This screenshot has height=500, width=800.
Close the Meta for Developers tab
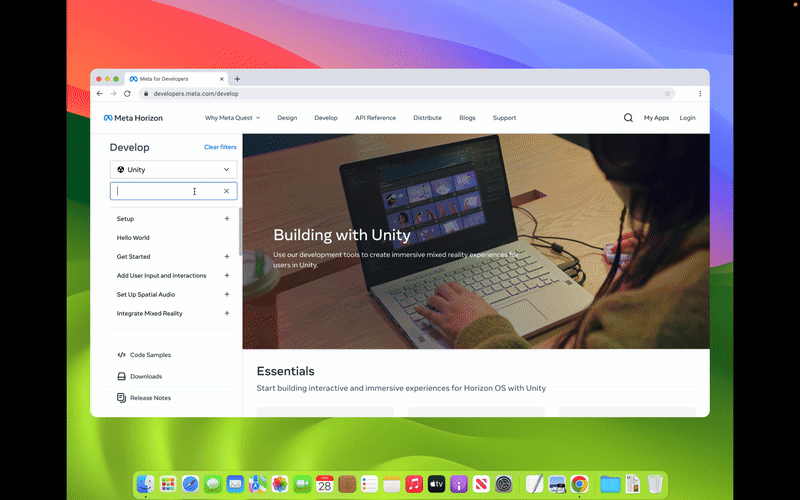[221, 79]
